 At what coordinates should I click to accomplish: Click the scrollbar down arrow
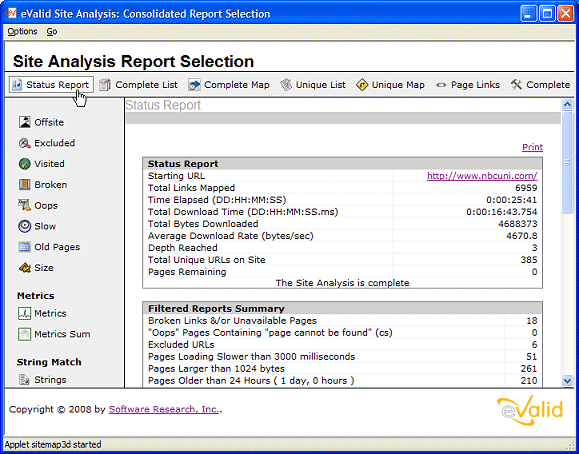point(567,380)
